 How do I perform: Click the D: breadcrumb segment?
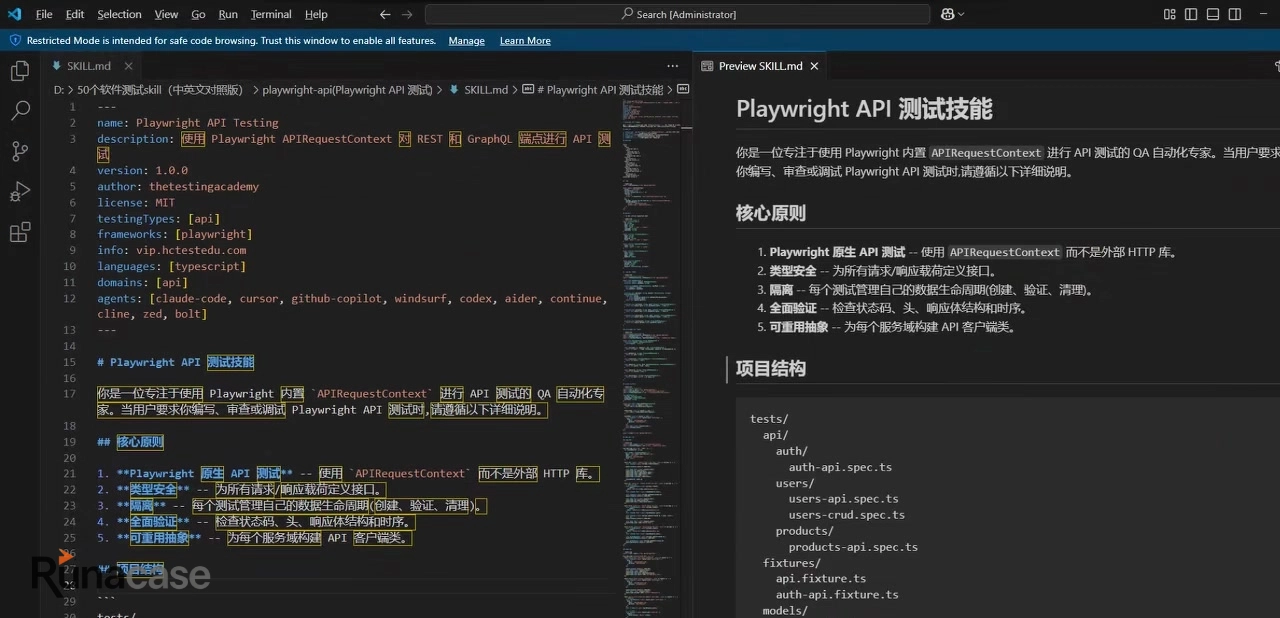[59, 89]
